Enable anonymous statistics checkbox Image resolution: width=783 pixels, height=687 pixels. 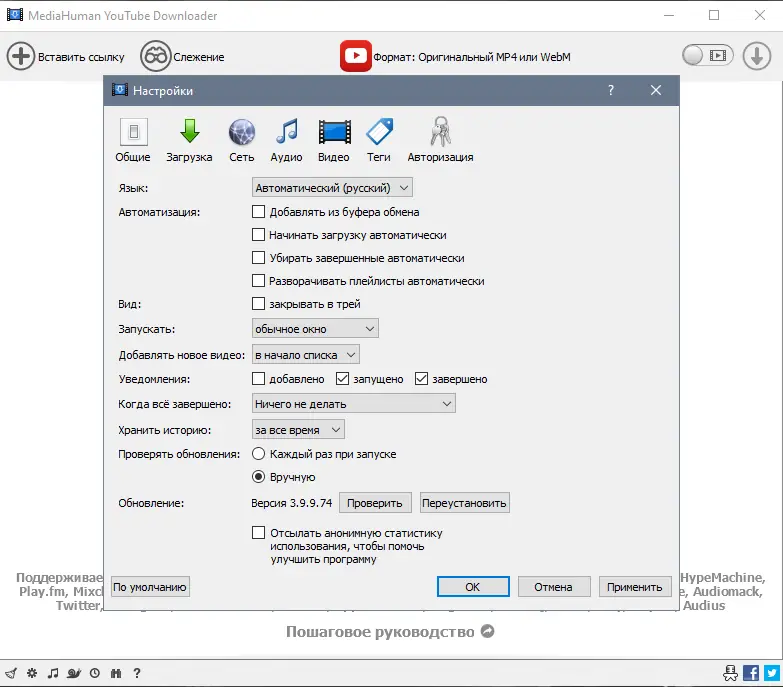tap(258, 532)
